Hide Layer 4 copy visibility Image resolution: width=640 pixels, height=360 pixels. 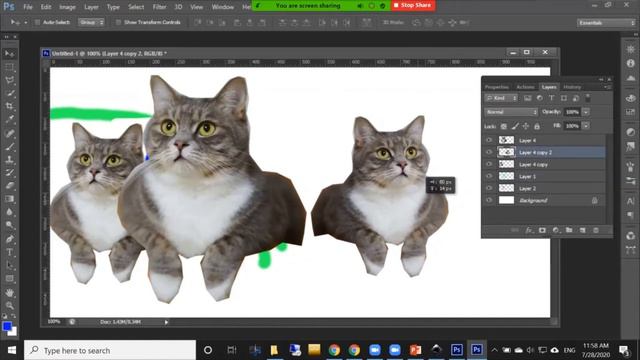(489, 164)
